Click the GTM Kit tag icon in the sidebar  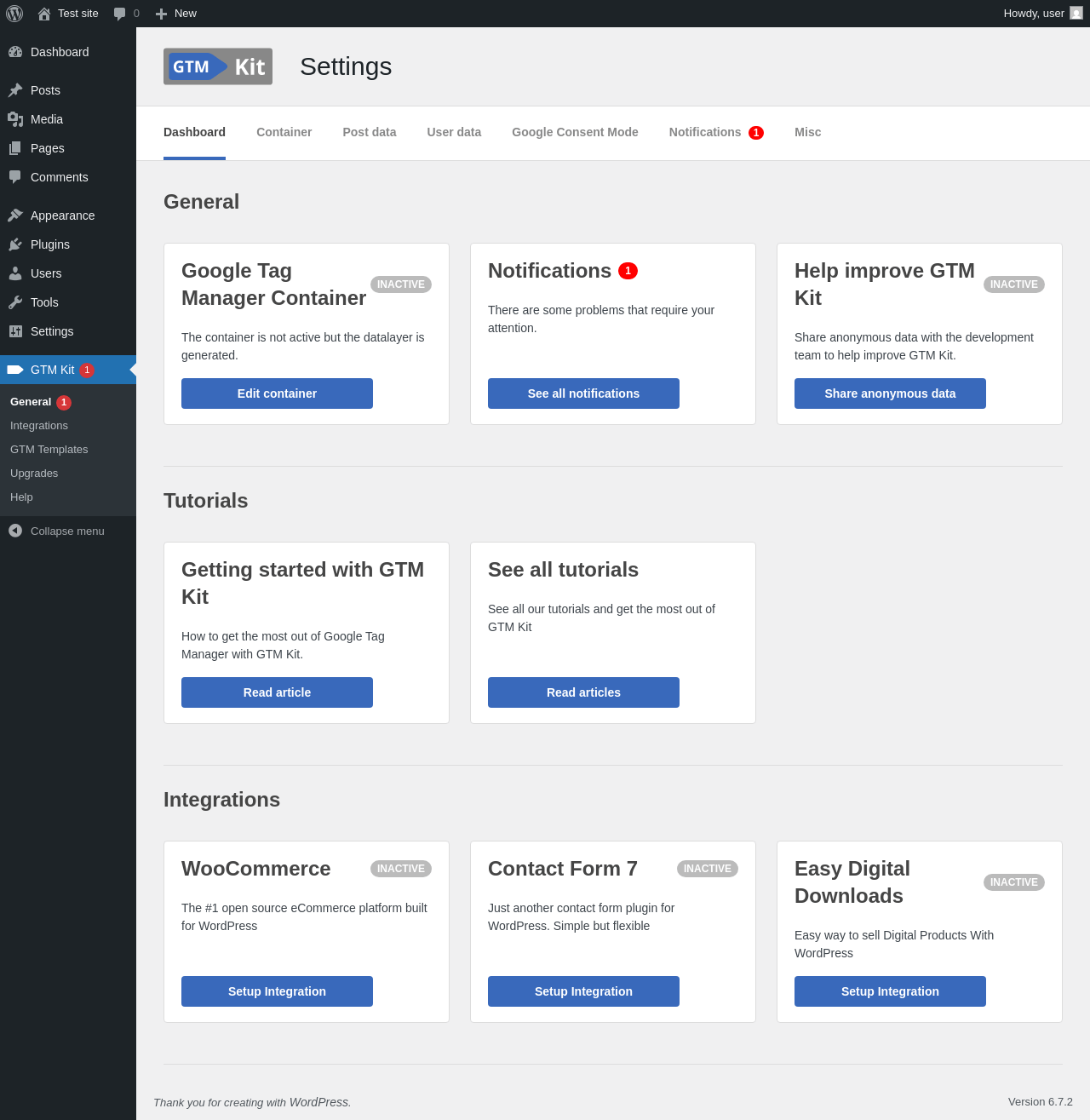pos(15,370)
